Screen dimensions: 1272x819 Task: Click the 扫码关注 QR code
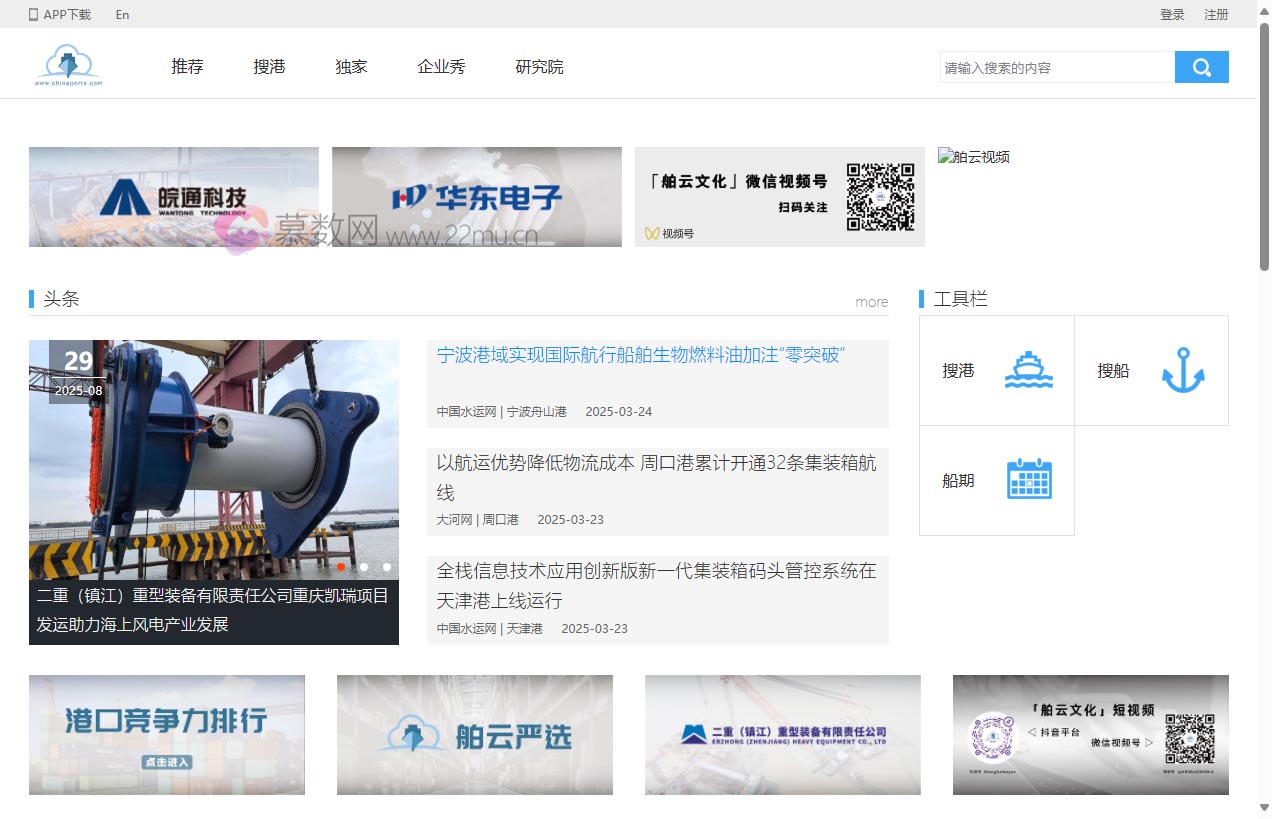coord(881,196)
